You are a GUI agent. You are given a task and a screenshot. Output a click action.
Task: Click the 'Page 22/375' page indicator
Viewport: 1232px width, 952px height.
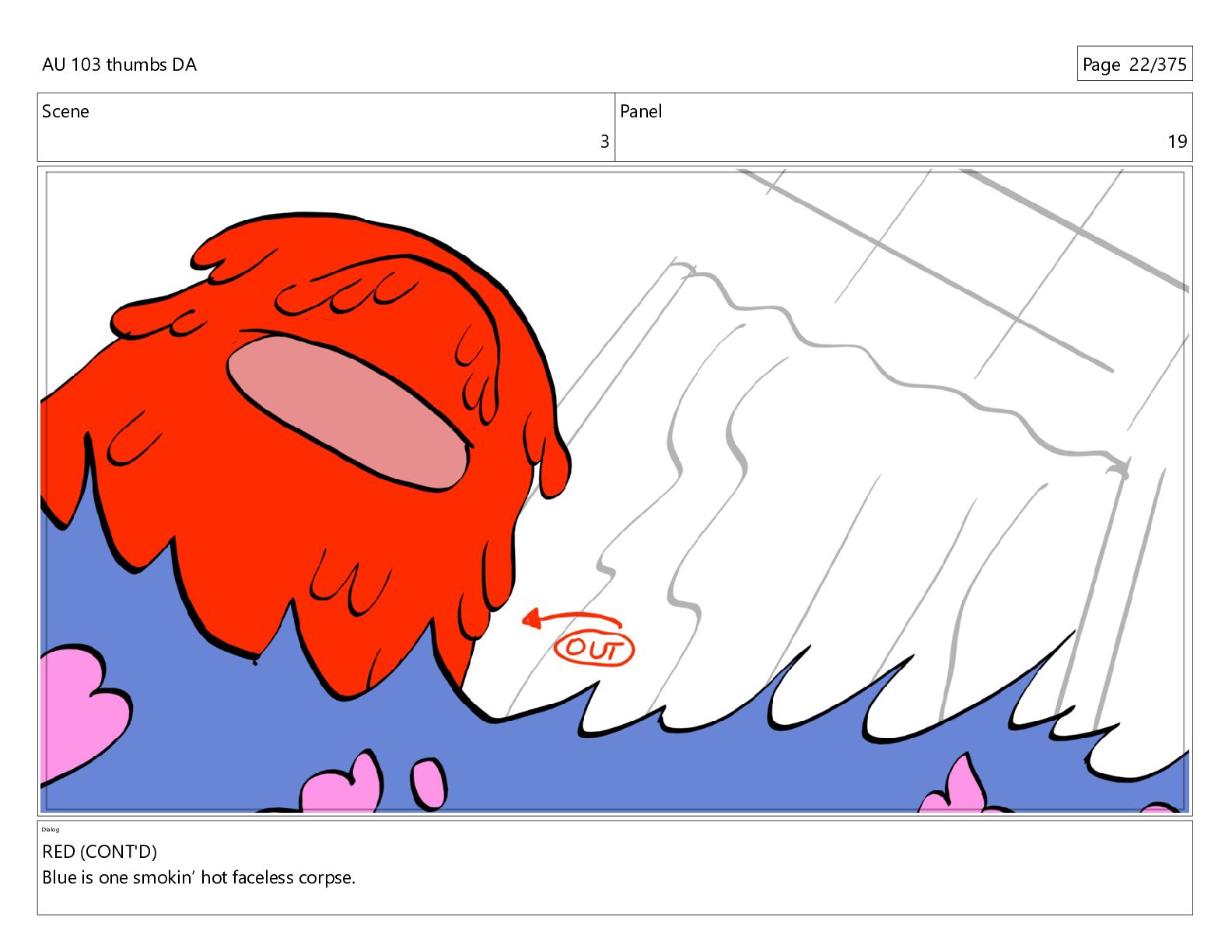(x=1134, y=64)
